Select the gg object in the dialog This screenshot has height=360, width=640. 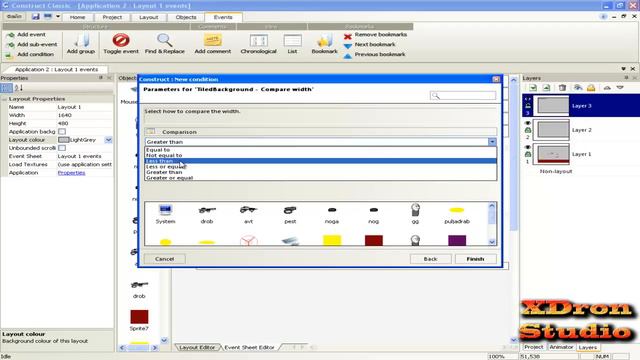click(x=415, y=214)
